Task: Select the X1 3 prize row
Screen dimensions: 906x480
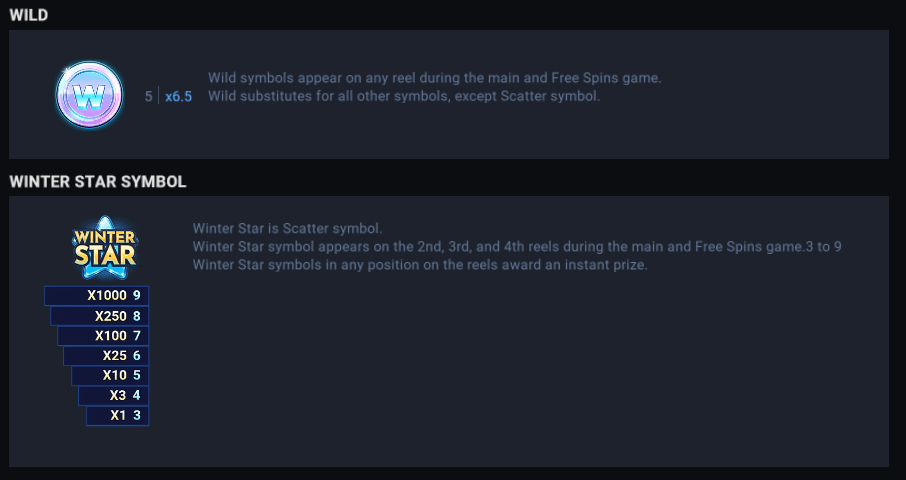Action: pyautogui.click(x=117, y=415)
